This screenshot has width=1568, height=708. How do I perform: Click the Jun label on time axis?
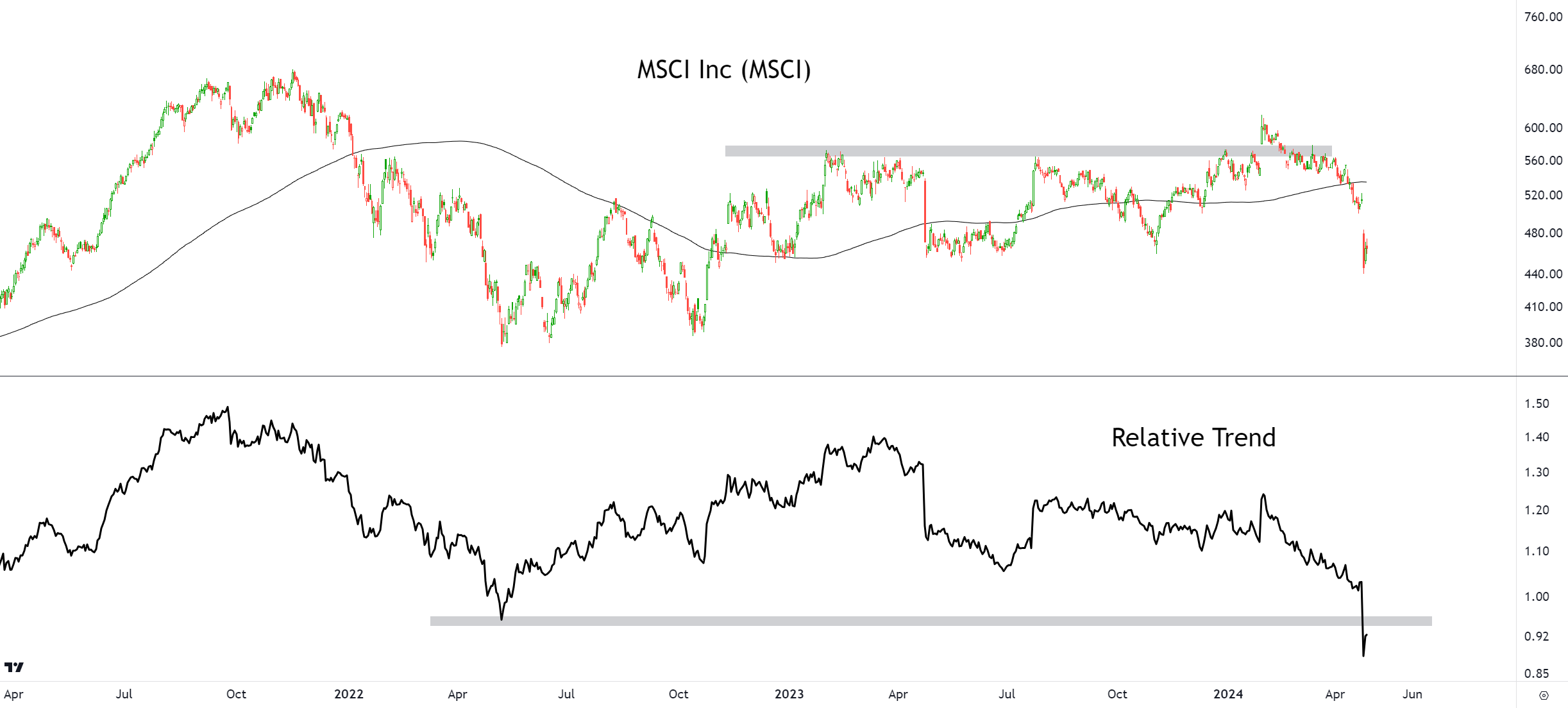coord(1412,694)
